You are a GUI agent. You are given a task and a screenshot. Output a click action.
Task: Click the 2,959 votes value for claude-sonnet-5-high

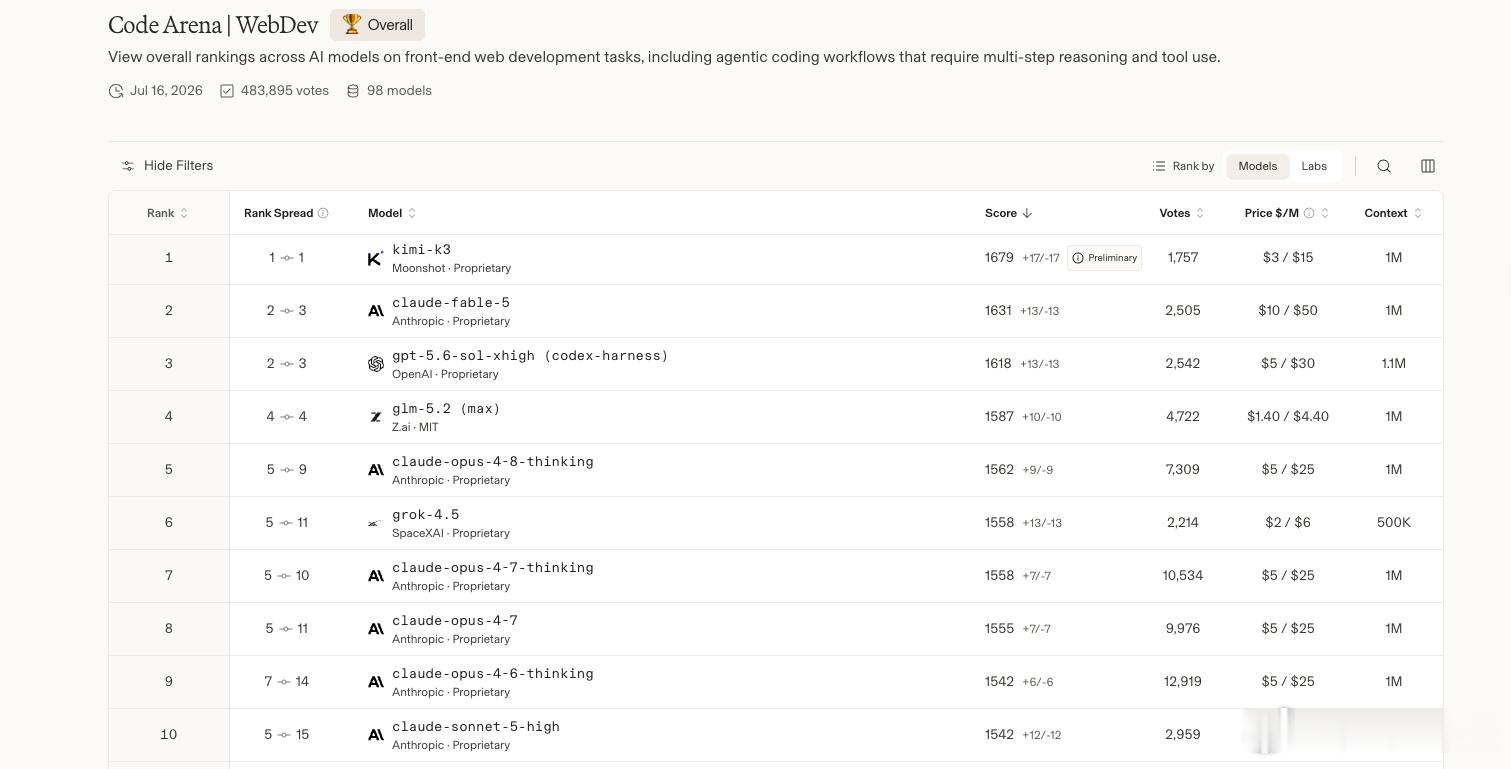coord(1183,735)
